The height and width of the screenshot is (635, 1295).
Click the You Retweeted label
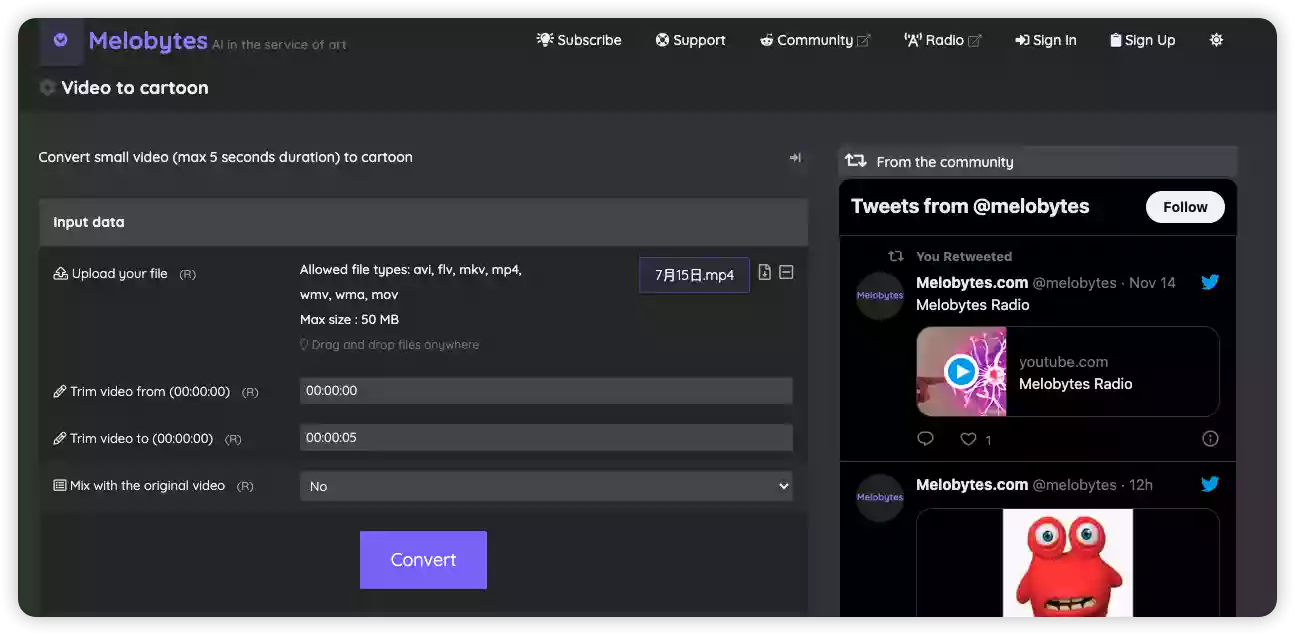pos(964,257)
